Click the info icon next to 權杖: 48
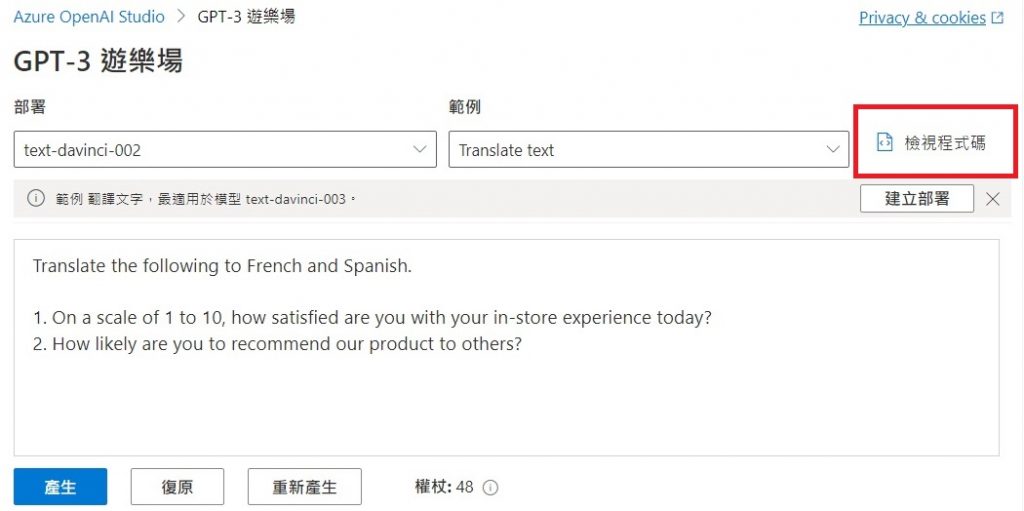This screenshot has width=1024, height=511. click(490, 487)
